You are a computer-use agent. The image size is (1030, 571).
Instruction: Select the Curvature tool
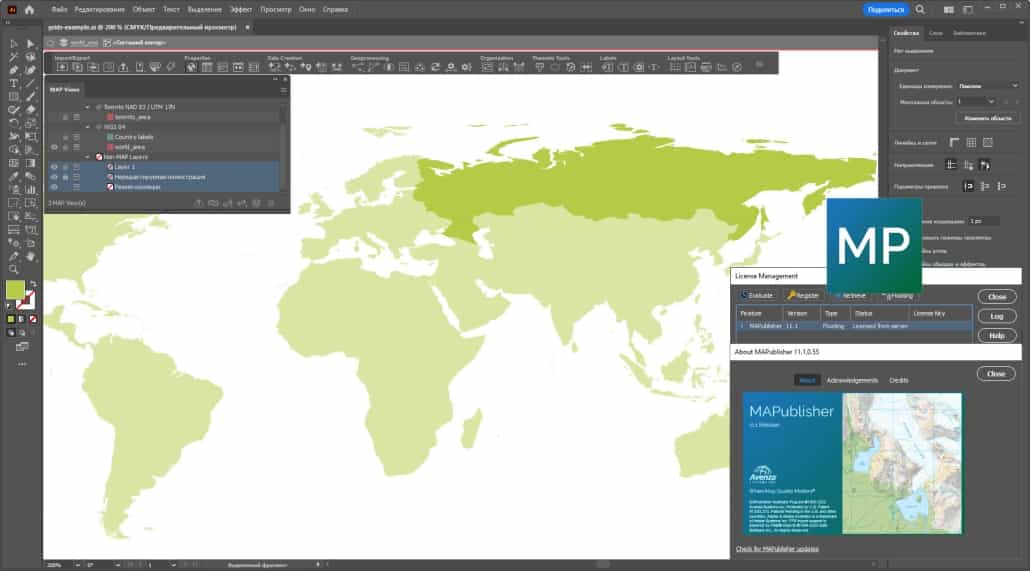pos(30,70)
